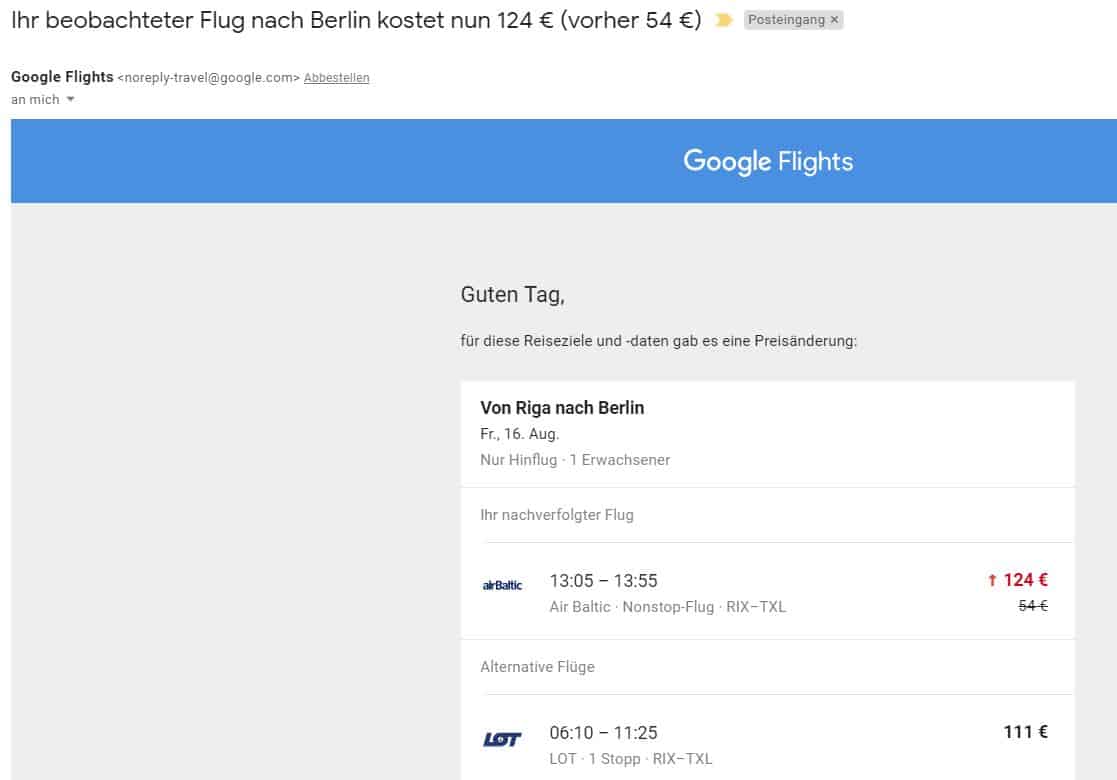
Task: Click the red price increase arrow icon
Action: click(992, 580)
